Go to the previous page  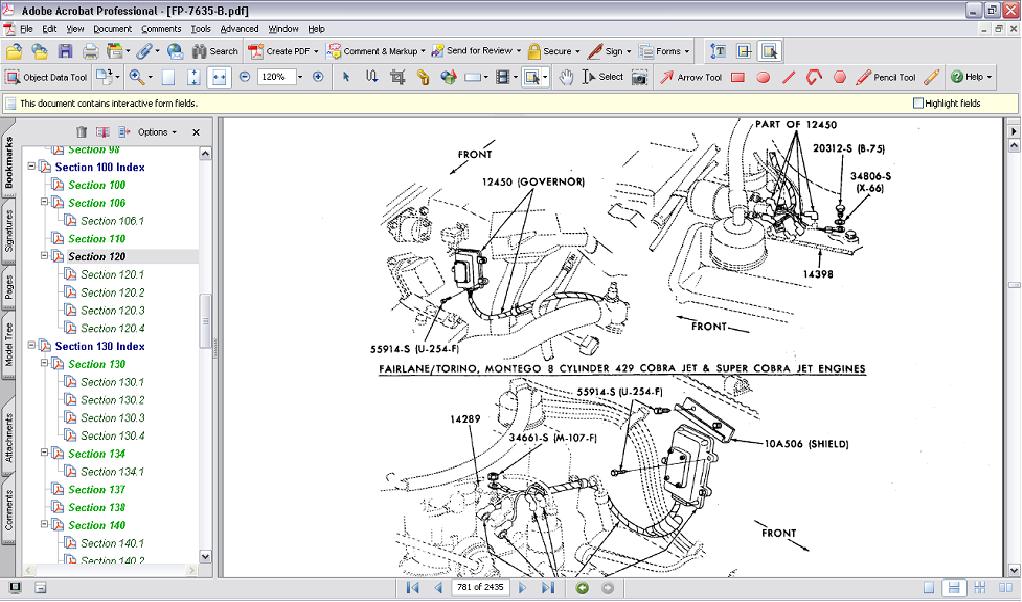pyautogui.click(x=438, y=588)
